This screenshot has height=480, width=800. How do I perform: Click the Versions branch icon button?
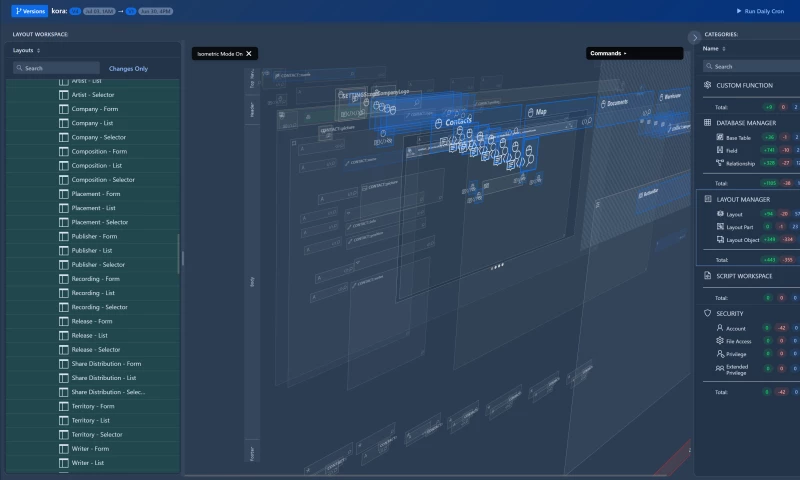coord(19,10)
